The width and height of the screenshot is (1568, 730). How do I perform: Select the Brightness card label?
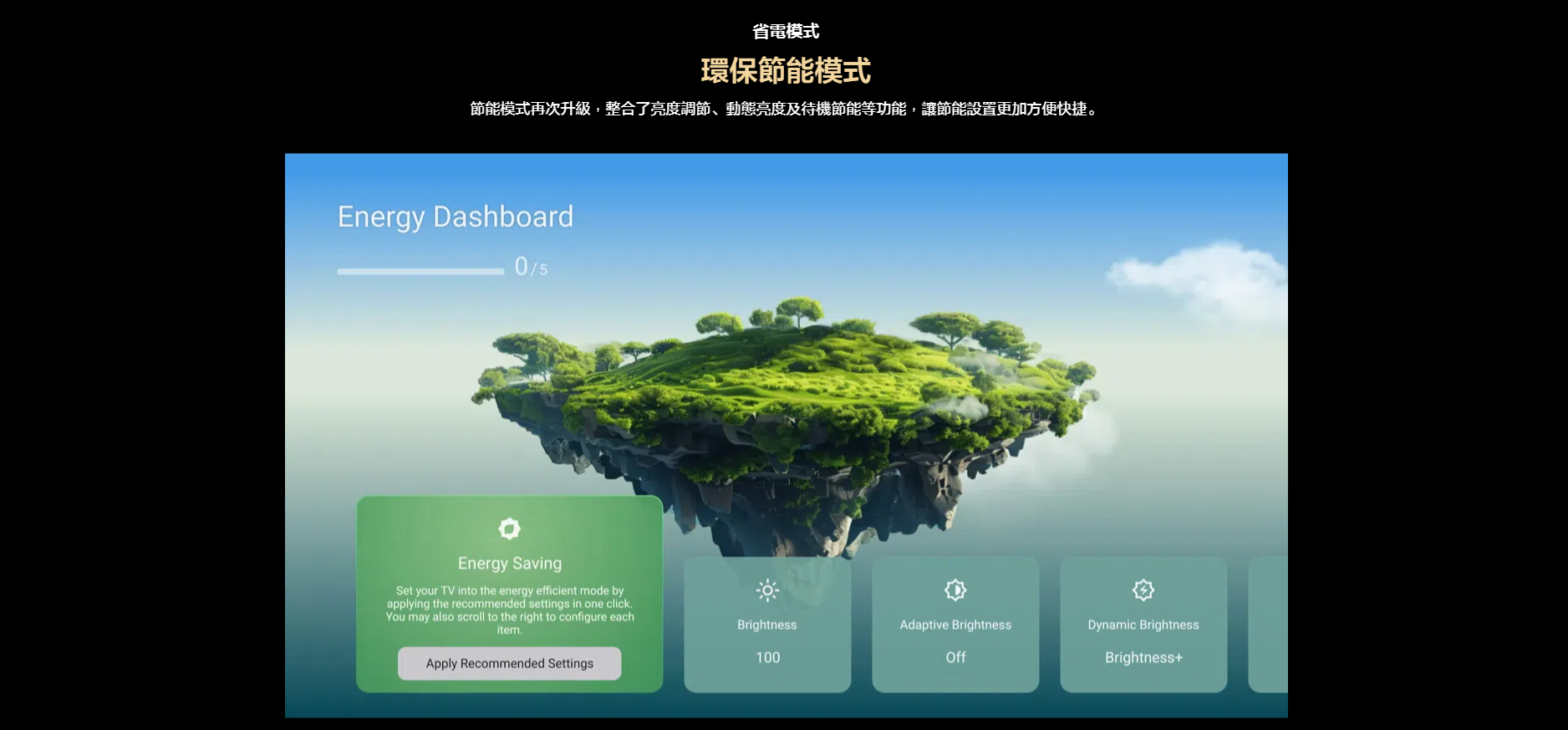point(767,625)
